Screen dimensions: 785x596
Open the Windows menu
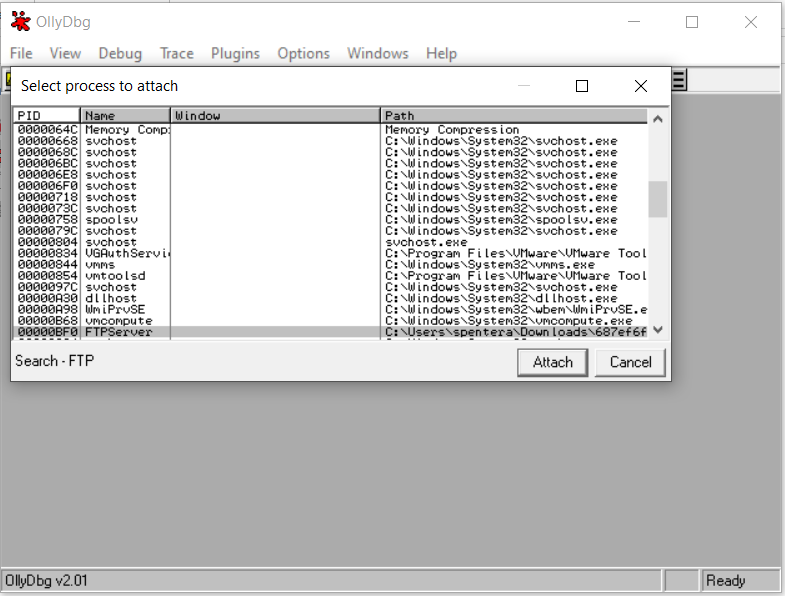click(x=378, y=53)
